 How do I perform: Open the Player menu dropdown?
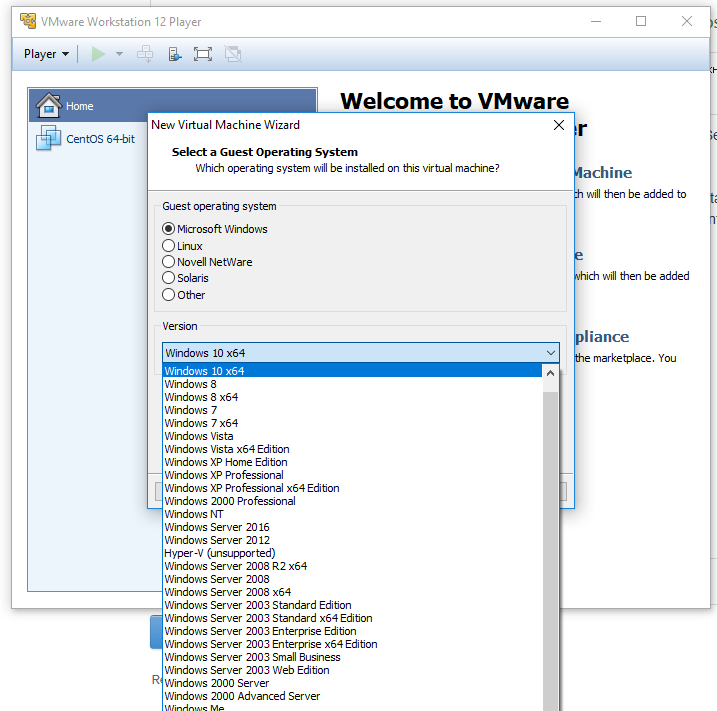tap(46, 54)
